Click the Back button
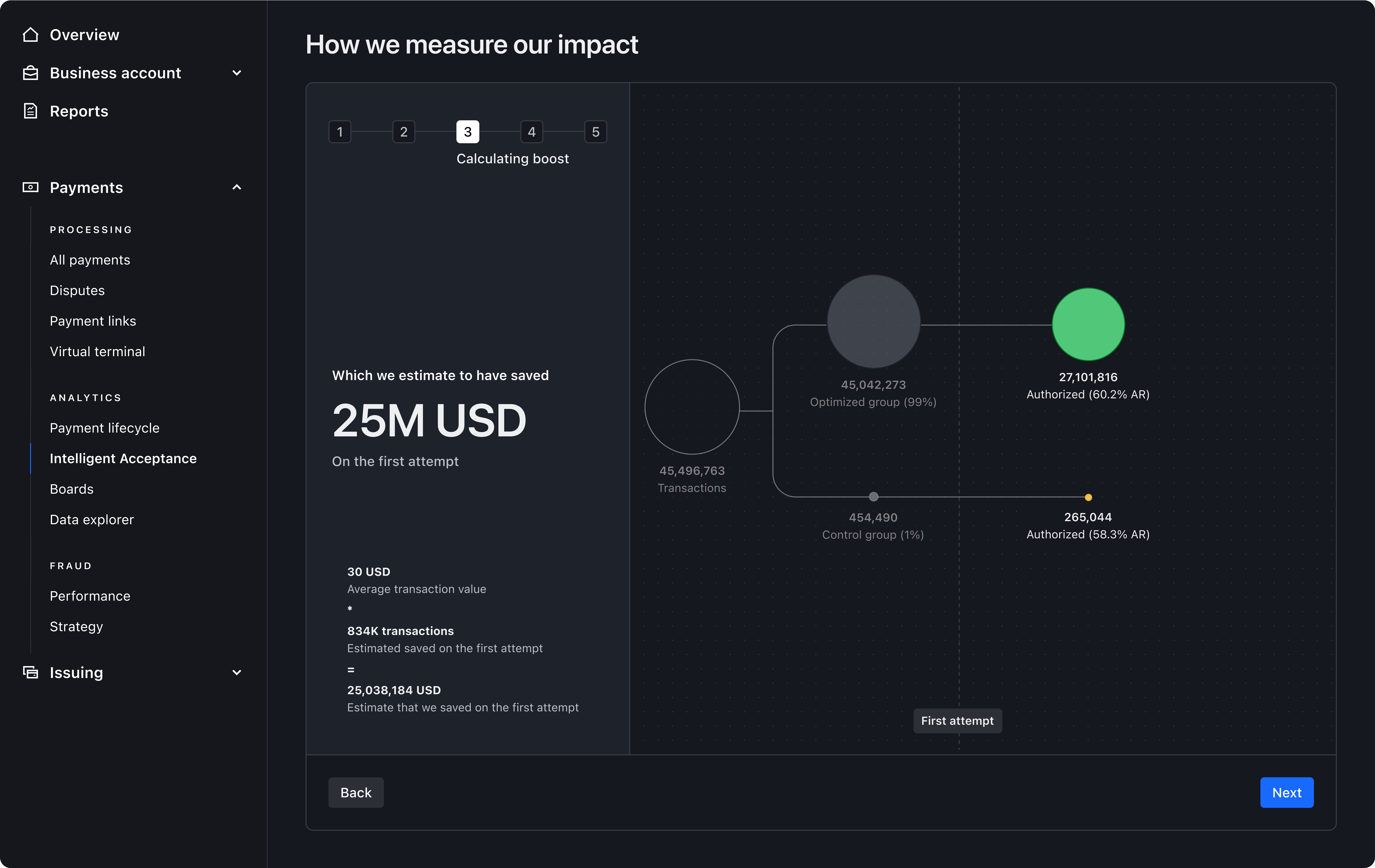 356,793
